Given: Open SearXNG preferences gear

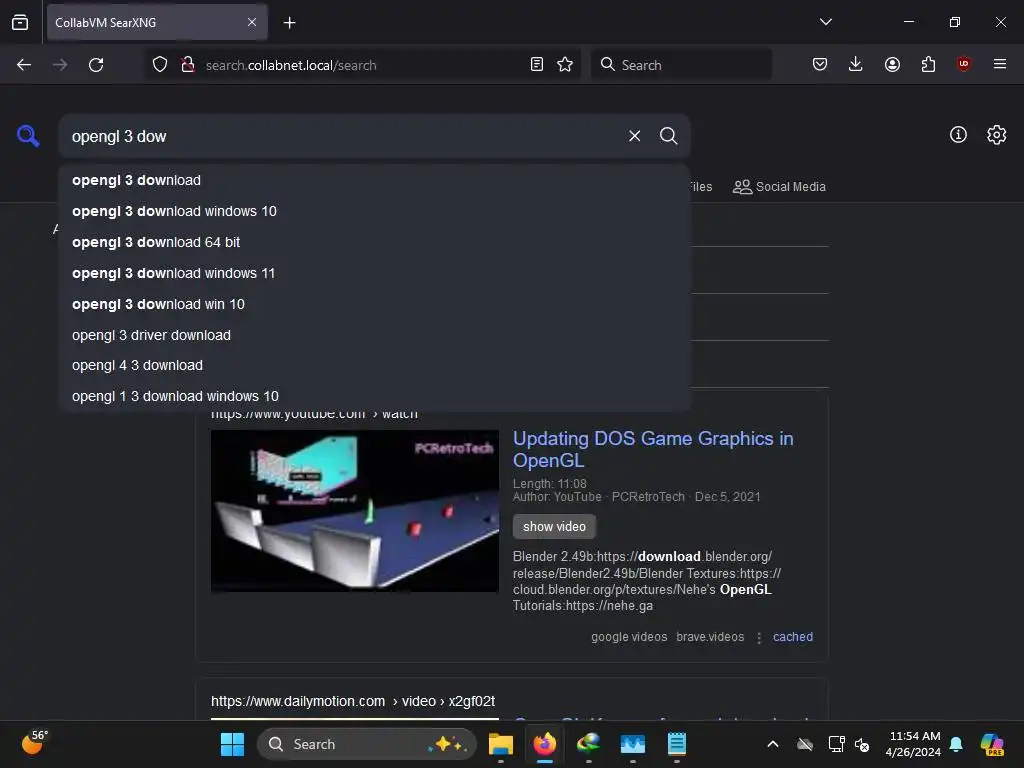Looking at the screenshot, I should pyautogui.click(x=996, y=135).
